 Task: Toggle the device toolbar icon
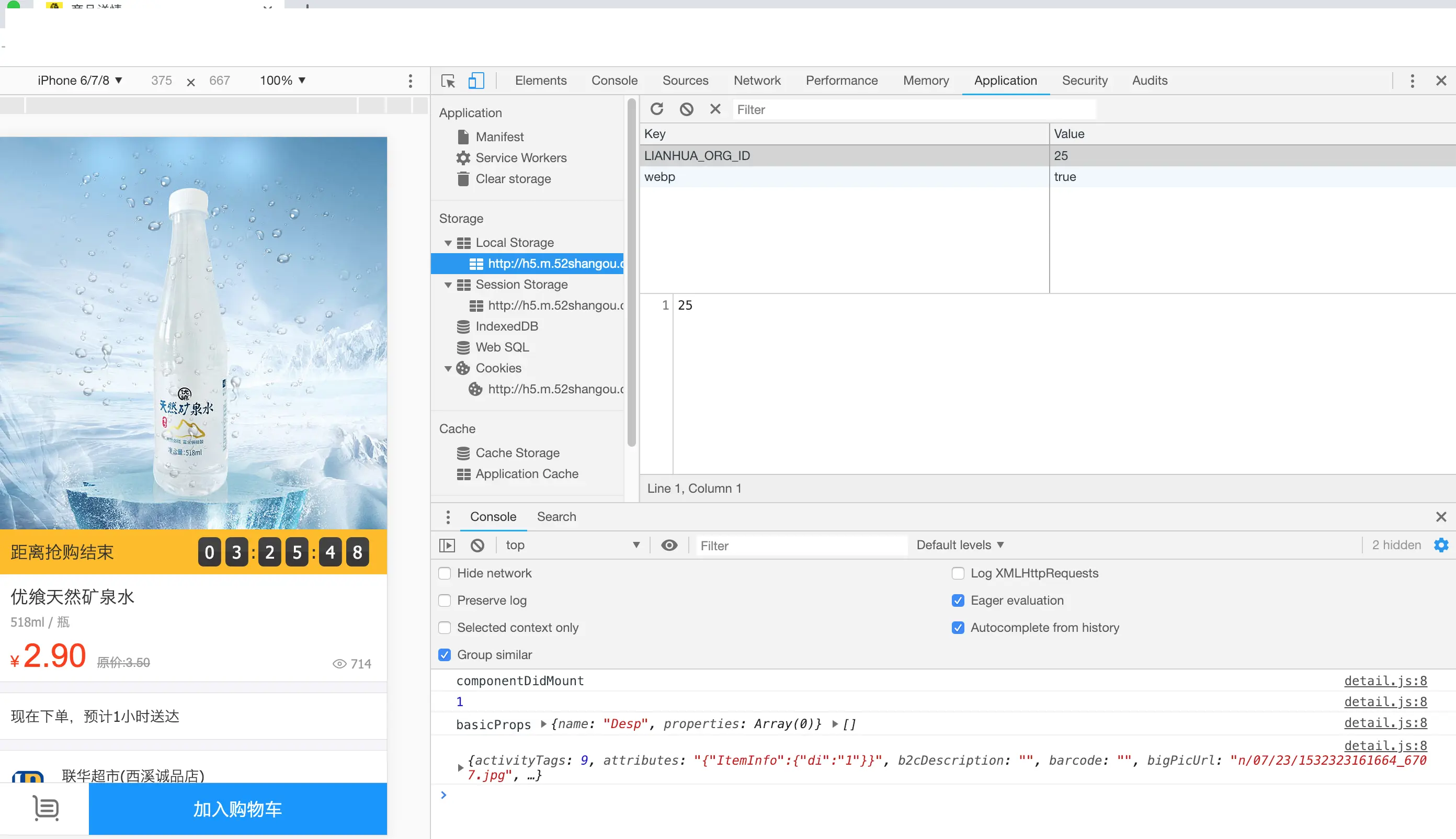coord(476,81)
